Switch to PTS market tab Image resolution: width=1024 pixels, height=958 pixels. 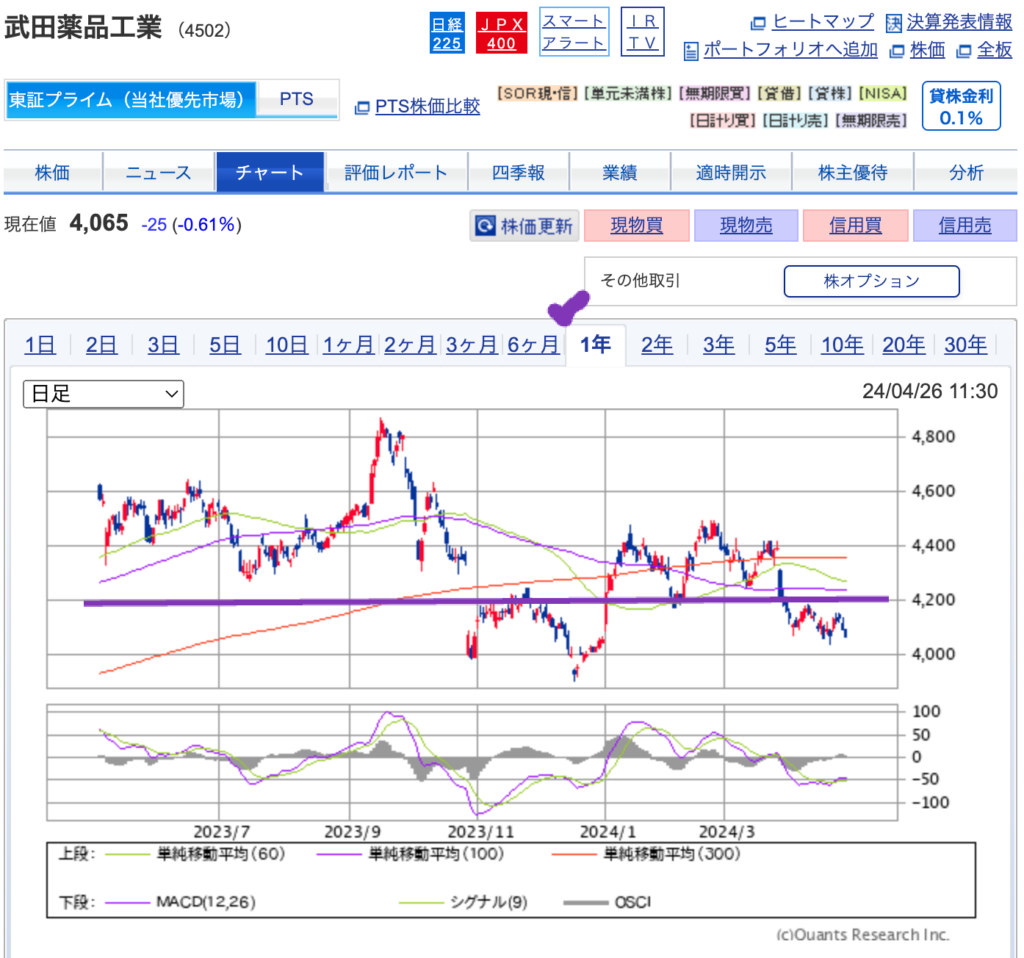(296, 99)
